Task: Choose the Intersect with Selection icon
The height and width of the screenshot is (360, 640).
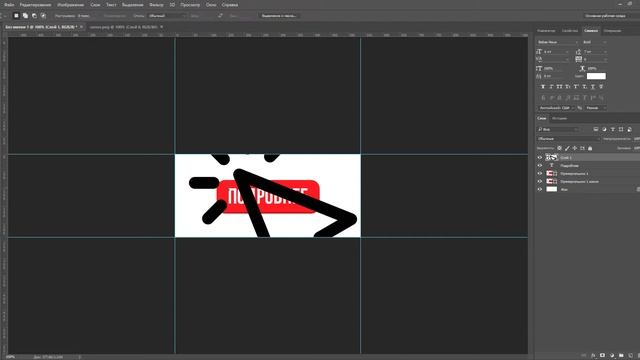Action: [43, 16]
